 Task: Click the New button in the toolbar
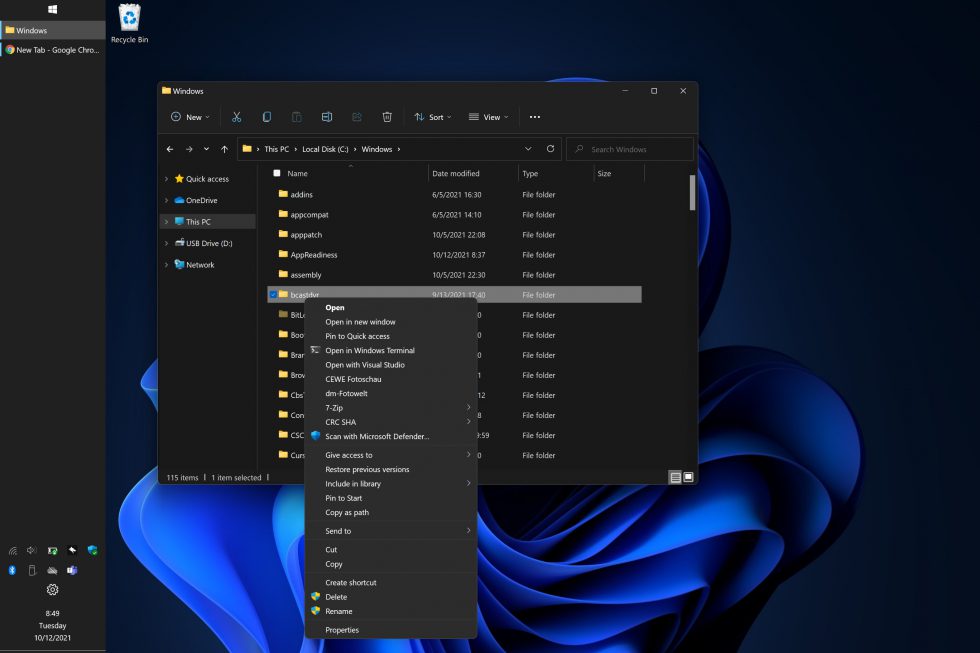[189, 117]
